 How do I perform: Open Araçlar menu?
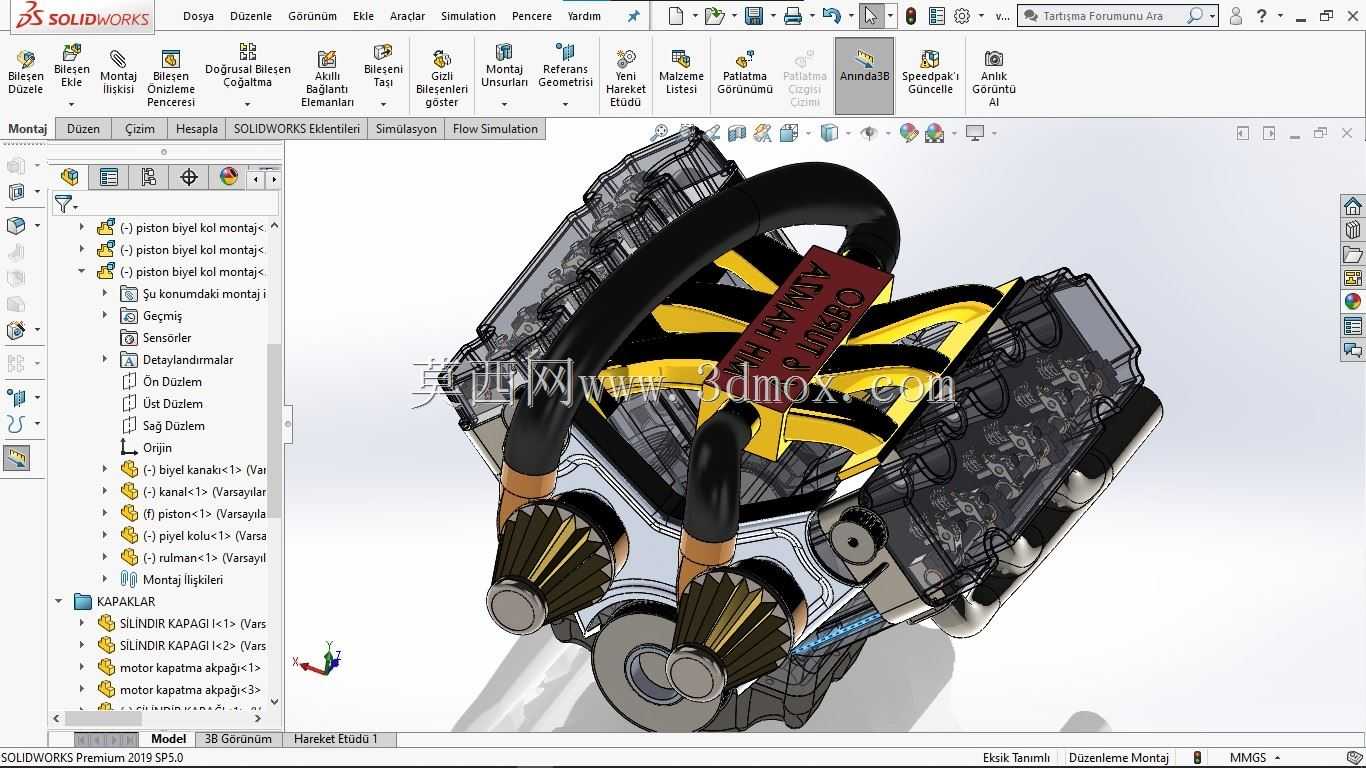pyautogui.click(x=407, y=16)
